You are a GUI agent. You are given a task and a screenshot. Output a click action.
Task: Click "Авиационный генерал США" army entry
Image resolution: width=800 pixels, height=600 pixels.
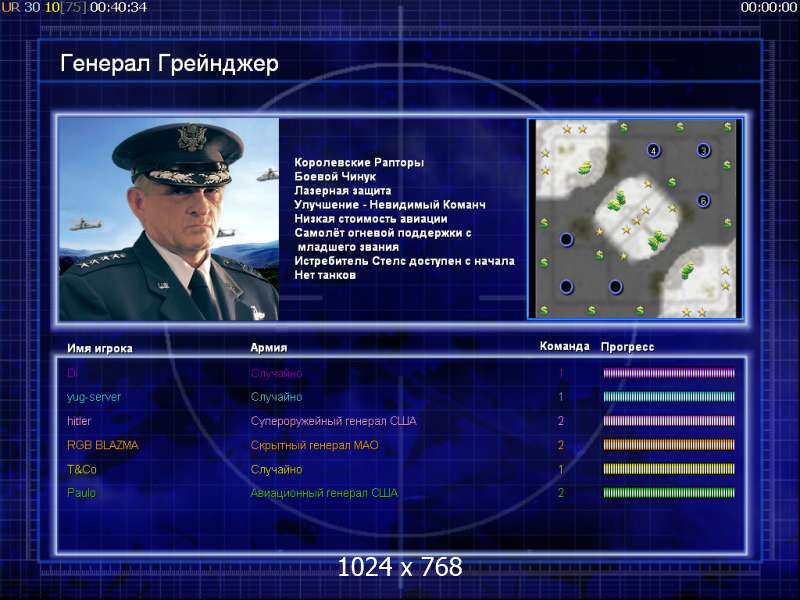click(x=324, y=493)
